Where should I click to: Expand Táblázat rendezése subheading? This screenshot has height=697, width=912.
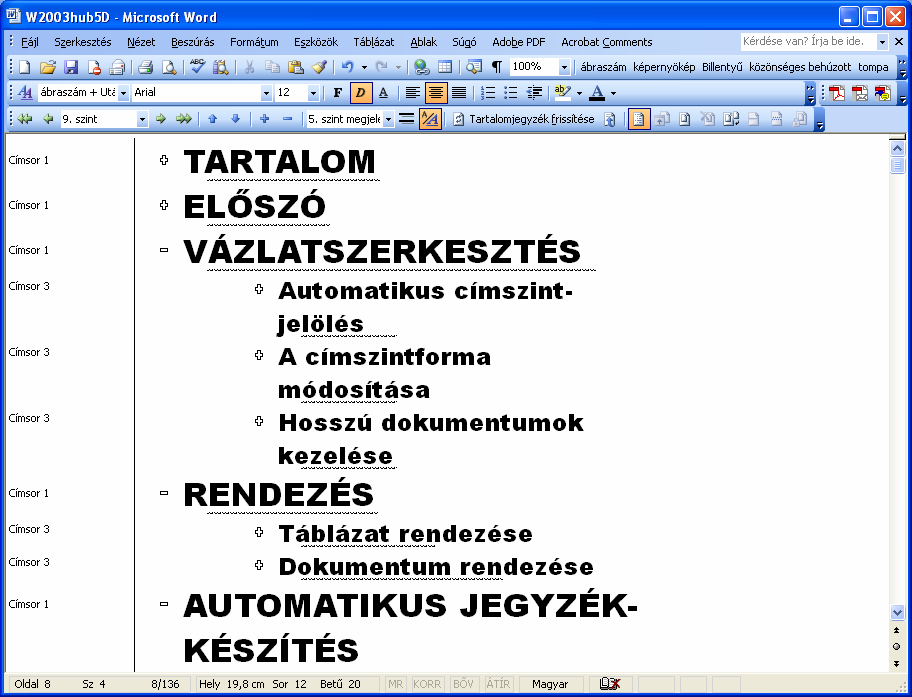coord(259,532)
